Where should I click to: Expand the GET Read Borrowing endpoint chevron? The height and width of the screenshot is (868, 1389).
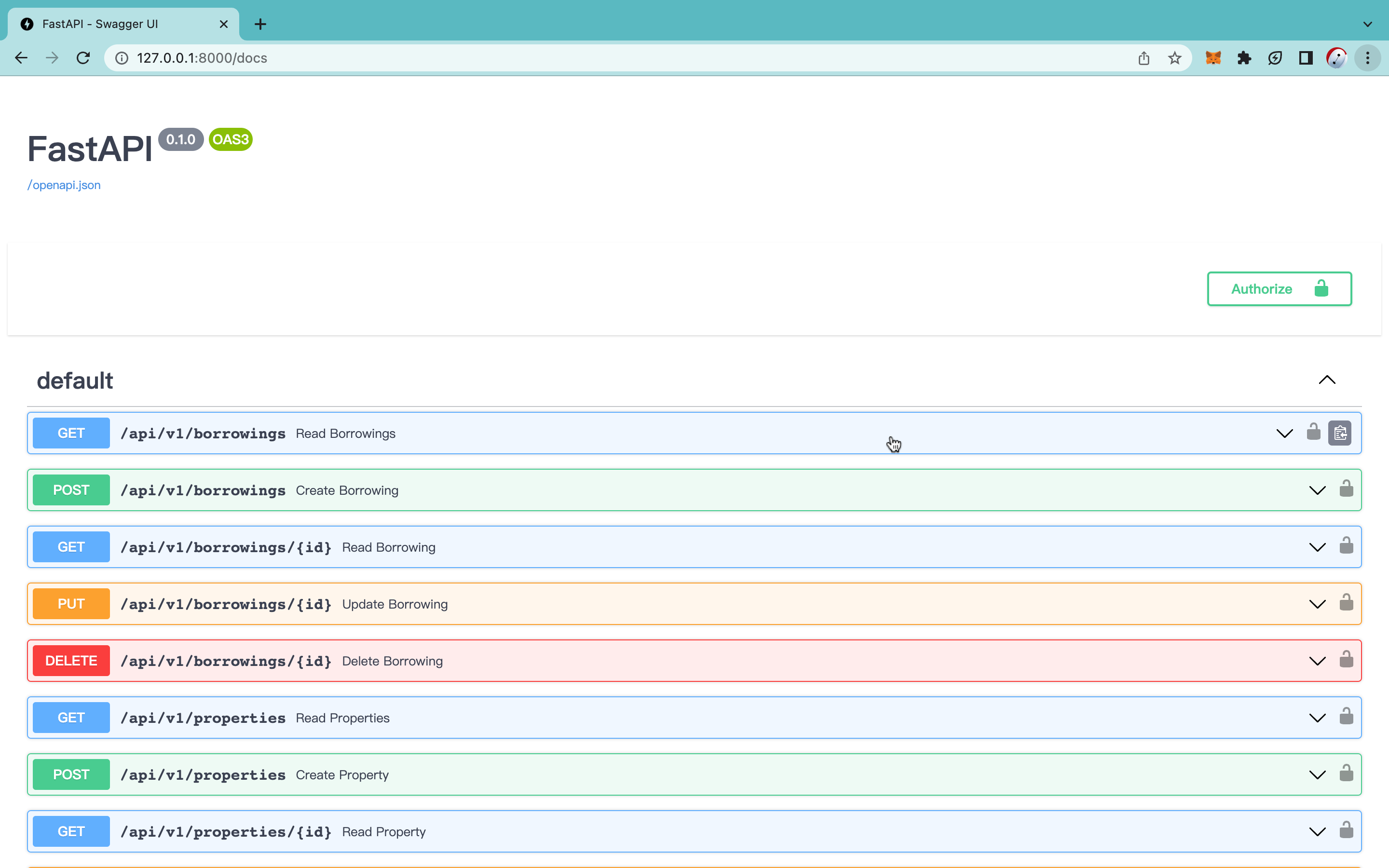tap(1317, 547)
